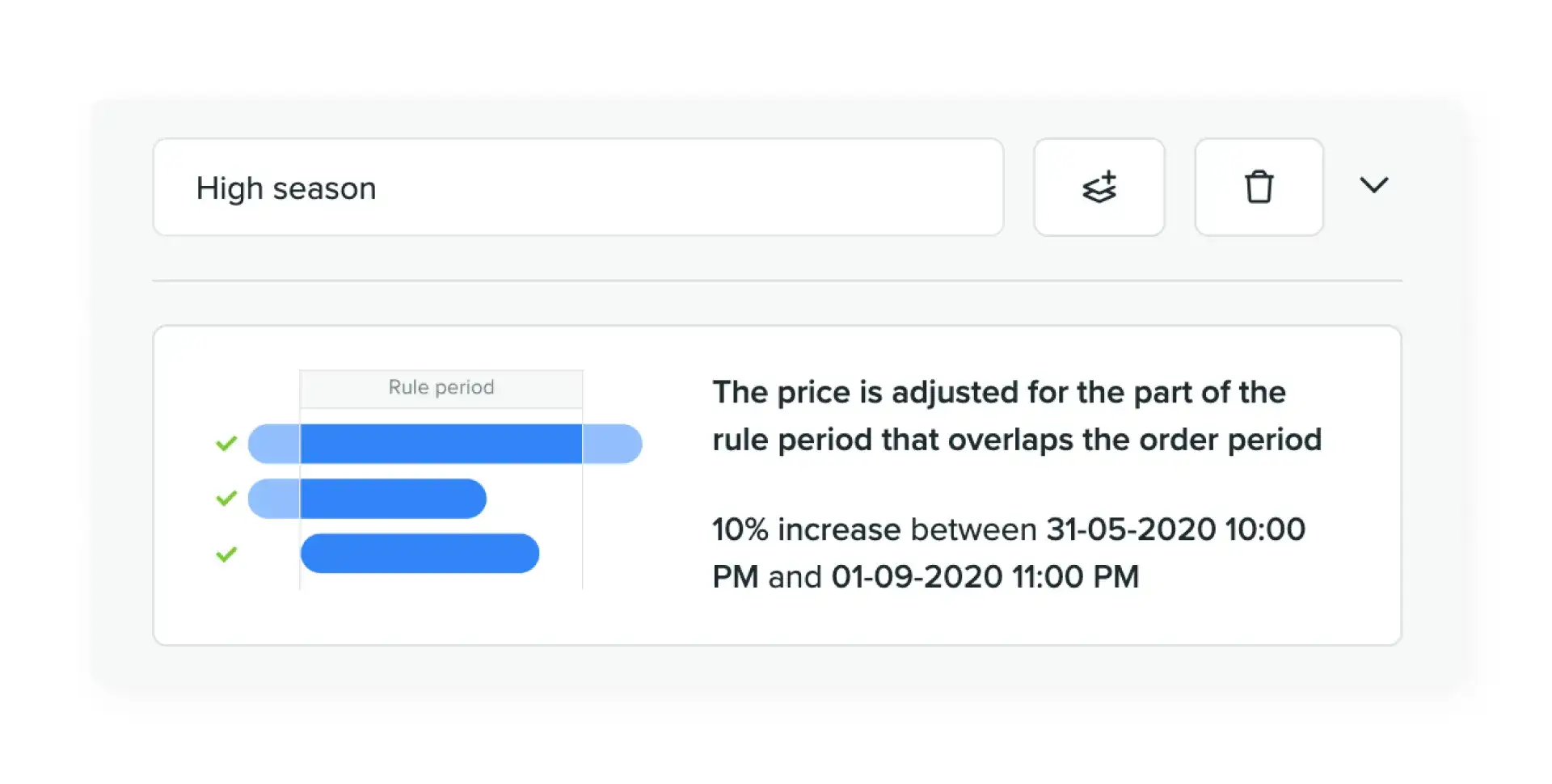Click the green checkmark beside the bottom bar
This screenshot has height=784, width=1552.
pyautogui.click(x=226, y=554)
